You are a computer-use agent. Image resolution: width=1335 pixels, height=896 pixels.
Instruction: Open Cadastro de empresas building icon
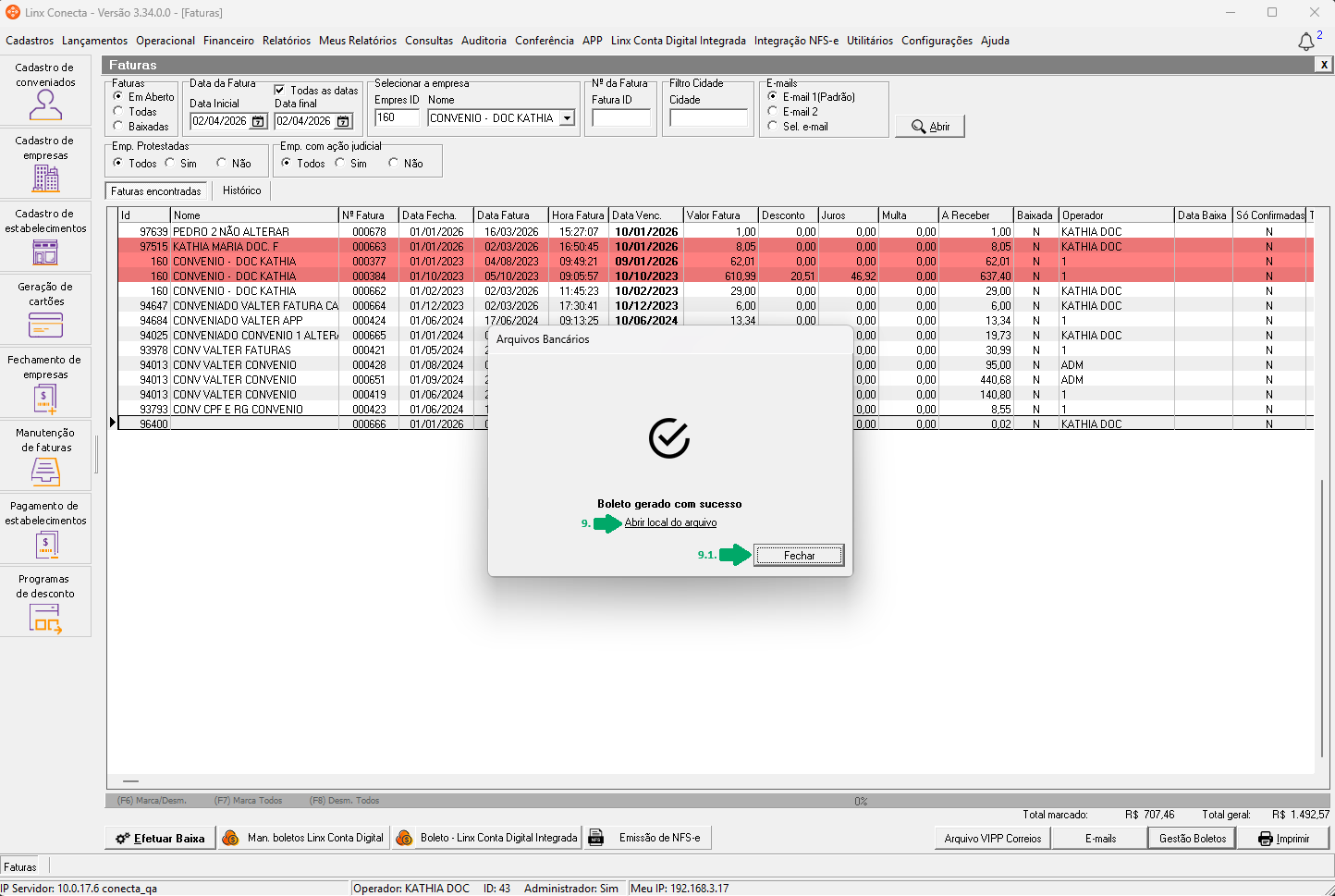[45, 178]
